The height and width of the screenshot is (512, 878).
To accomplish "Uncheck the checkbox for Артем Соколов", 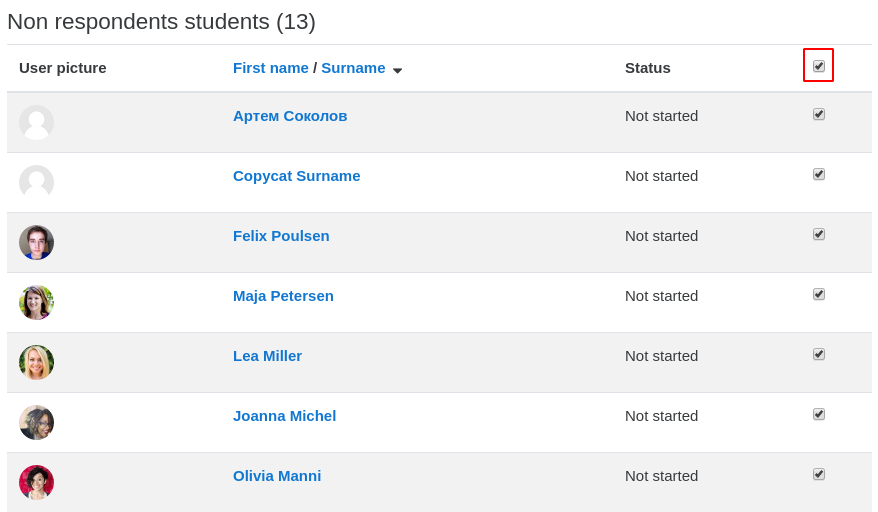I will click(x=819, y=114).
